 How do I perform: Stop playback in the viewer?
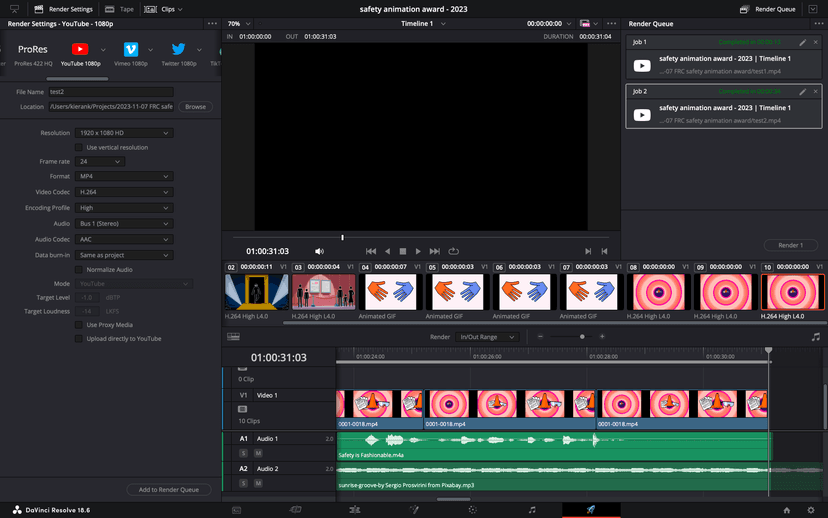pos(403,251)
